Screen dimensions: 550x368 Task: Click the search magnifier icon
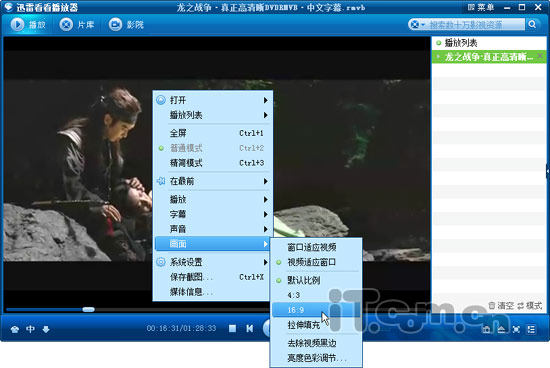click(x=532, y=24)
